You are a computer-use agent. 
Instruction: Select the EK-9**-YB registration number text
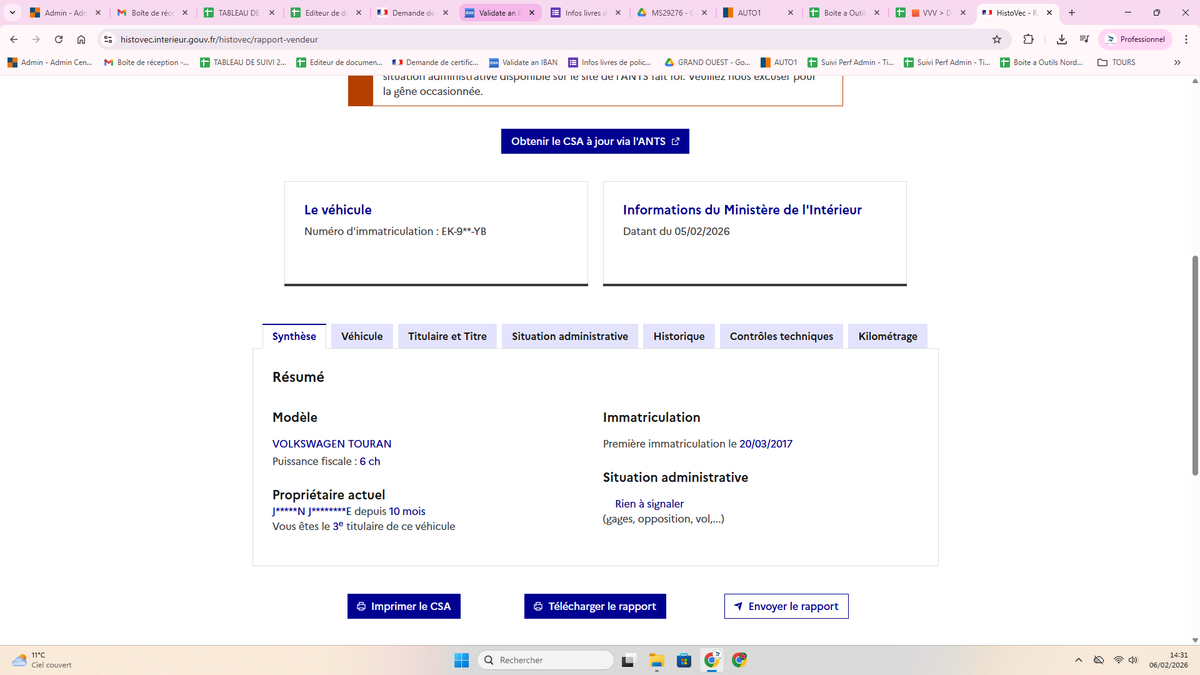(464, 231)
